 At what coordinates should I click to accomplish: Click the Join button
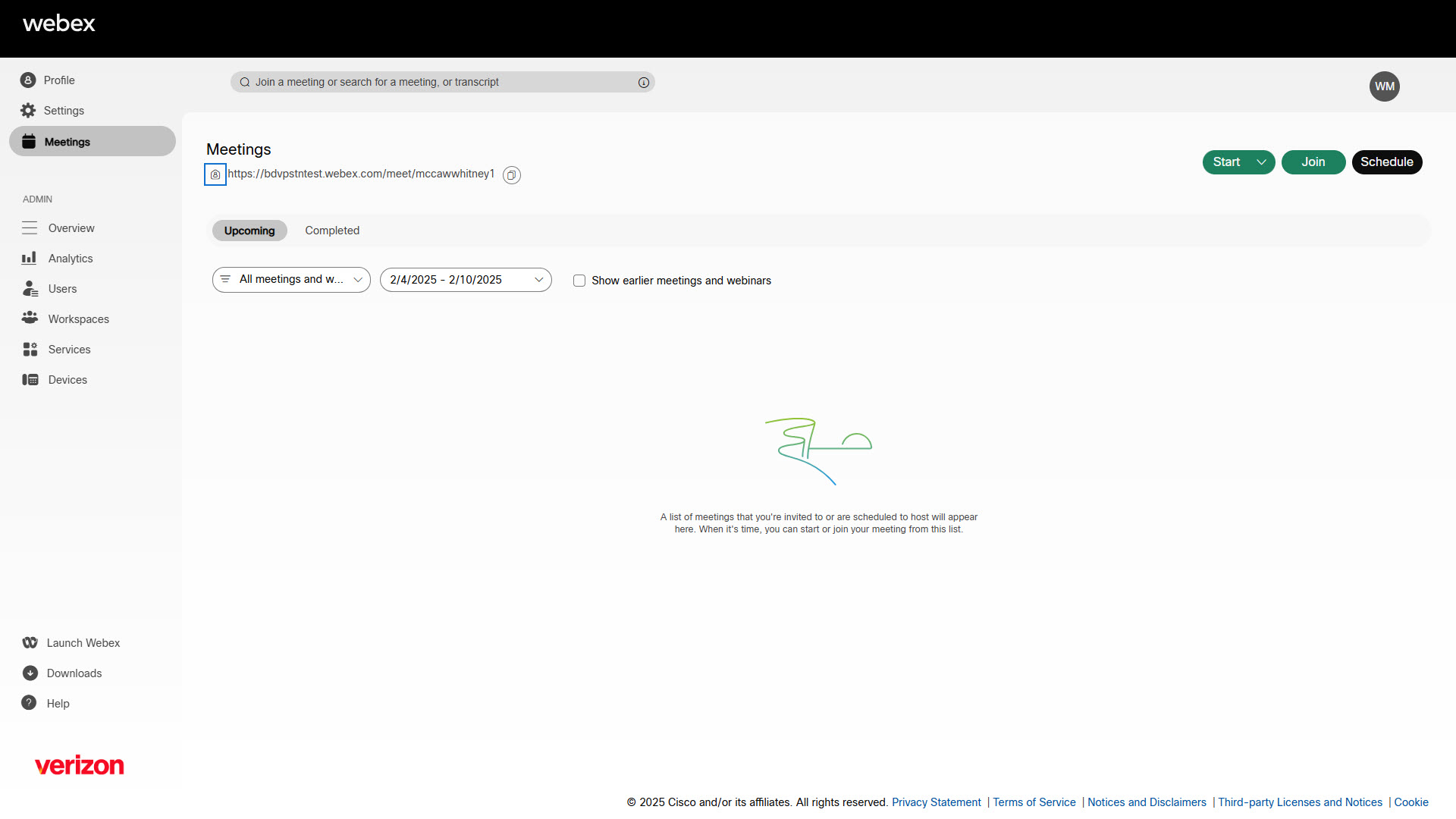1313,162
